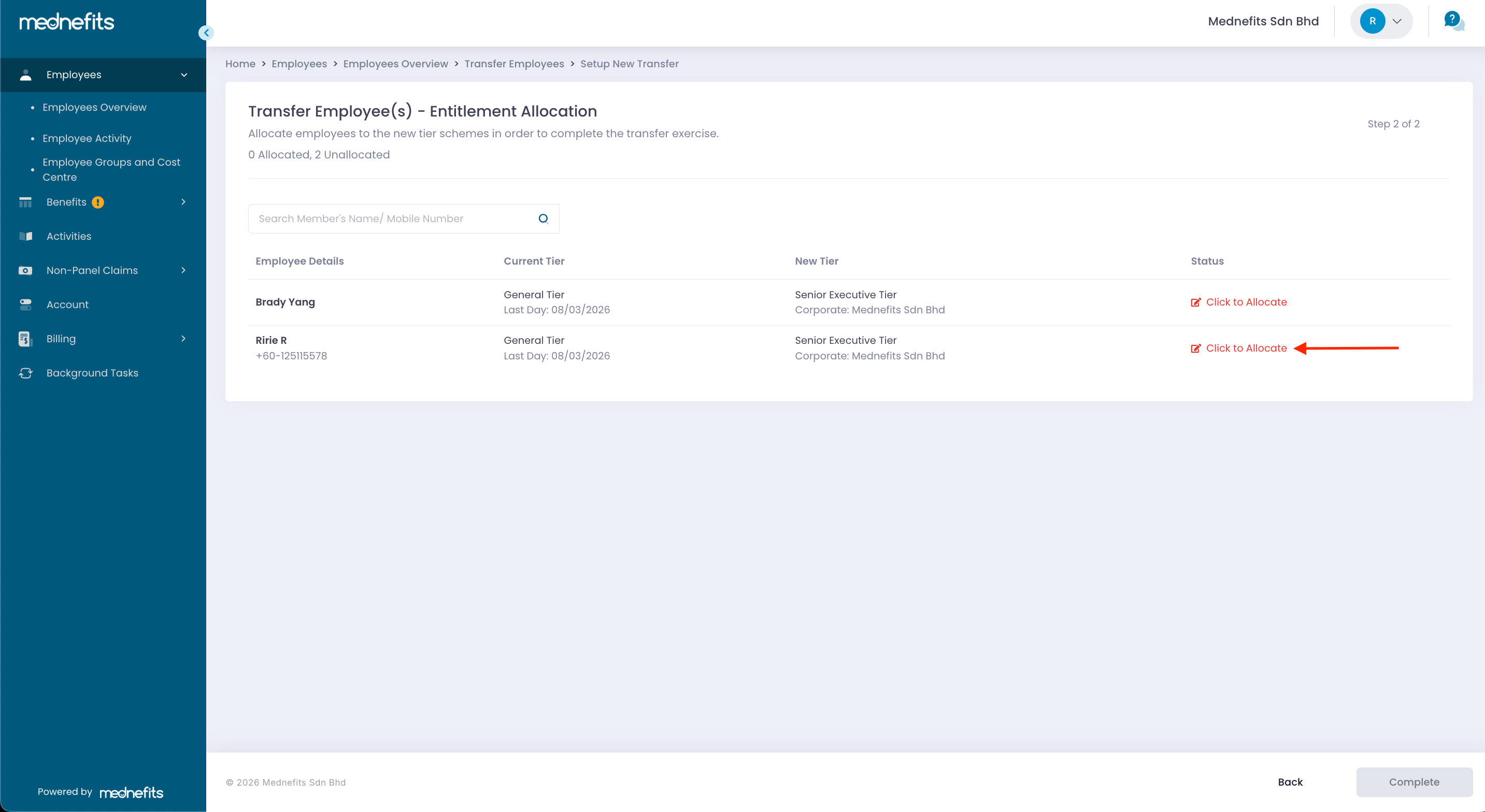Expand the Billing submenu chevron
This screenshot has height=812, width=1485.
click(183, 339)
